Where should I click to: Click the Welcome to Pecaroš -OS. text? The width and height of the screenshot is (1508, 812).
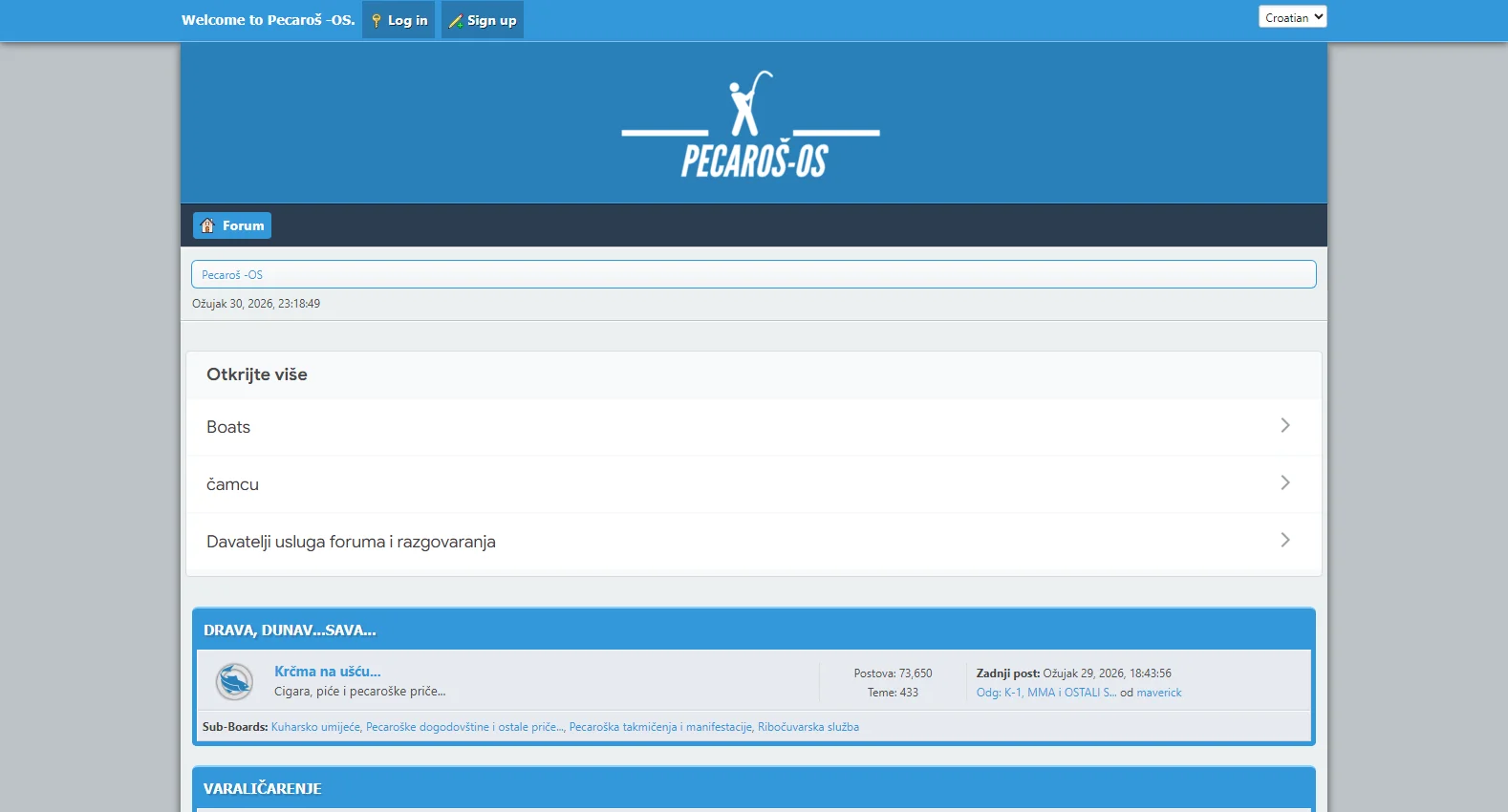point(269,19)
